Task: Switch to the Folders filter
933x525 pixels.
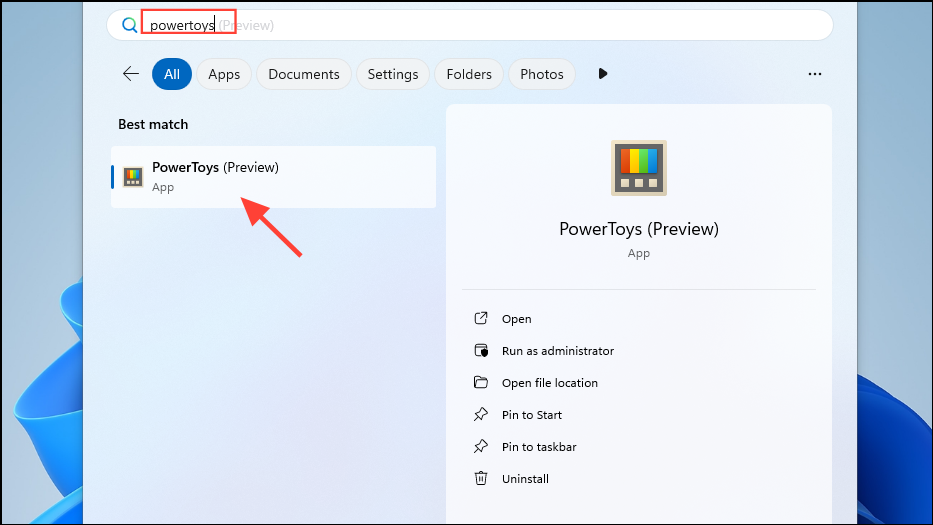Action: tap(469, 74)
